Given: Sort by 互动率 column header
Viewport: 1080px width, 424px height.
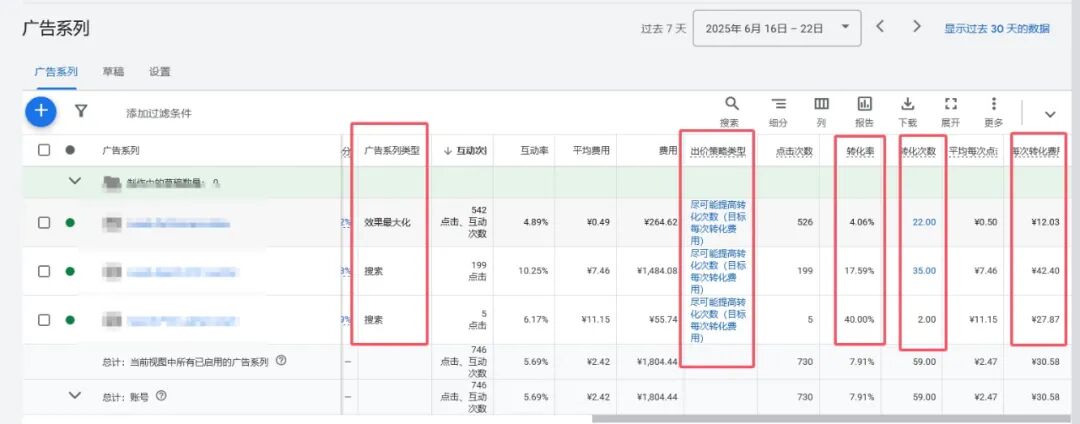Looking at the screenshot, I should (x=534, y=151).
